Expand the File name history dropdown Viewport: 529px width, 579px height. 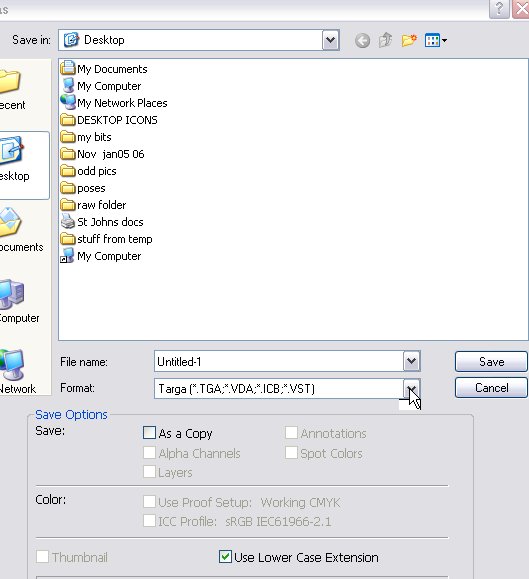412,361
